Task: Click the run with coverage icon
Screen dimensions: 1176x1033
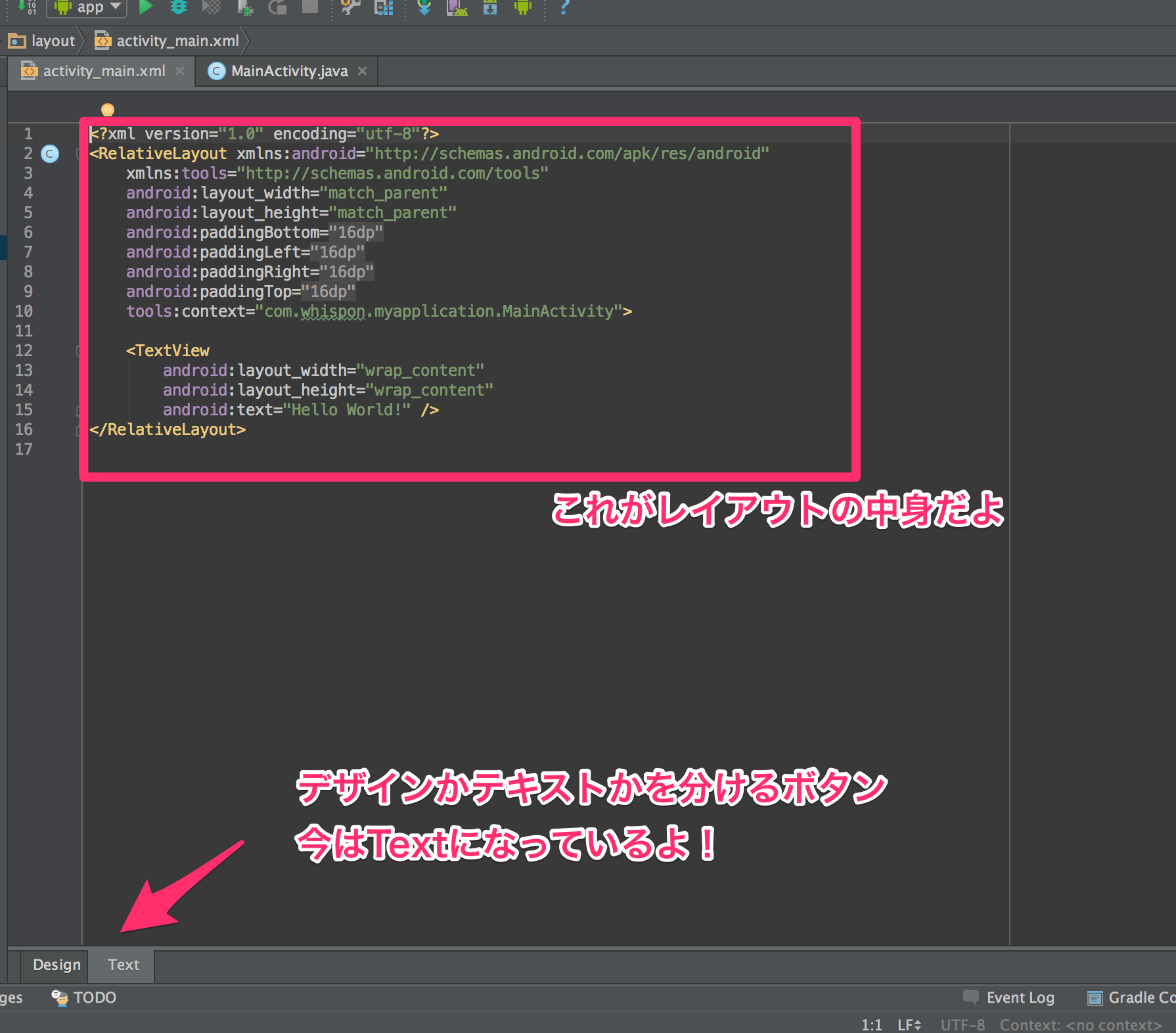Action: pos(211,7)
